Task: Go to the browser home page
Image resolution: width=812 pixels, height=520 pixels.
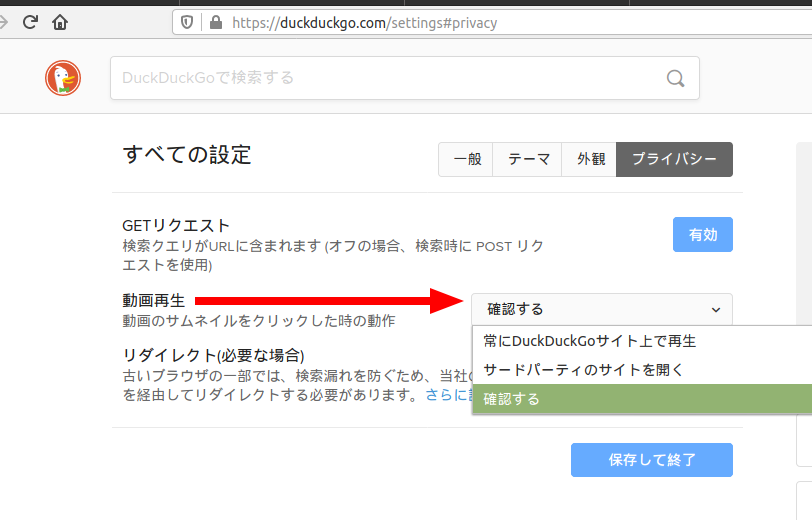Action: click(x=60, y=22)
